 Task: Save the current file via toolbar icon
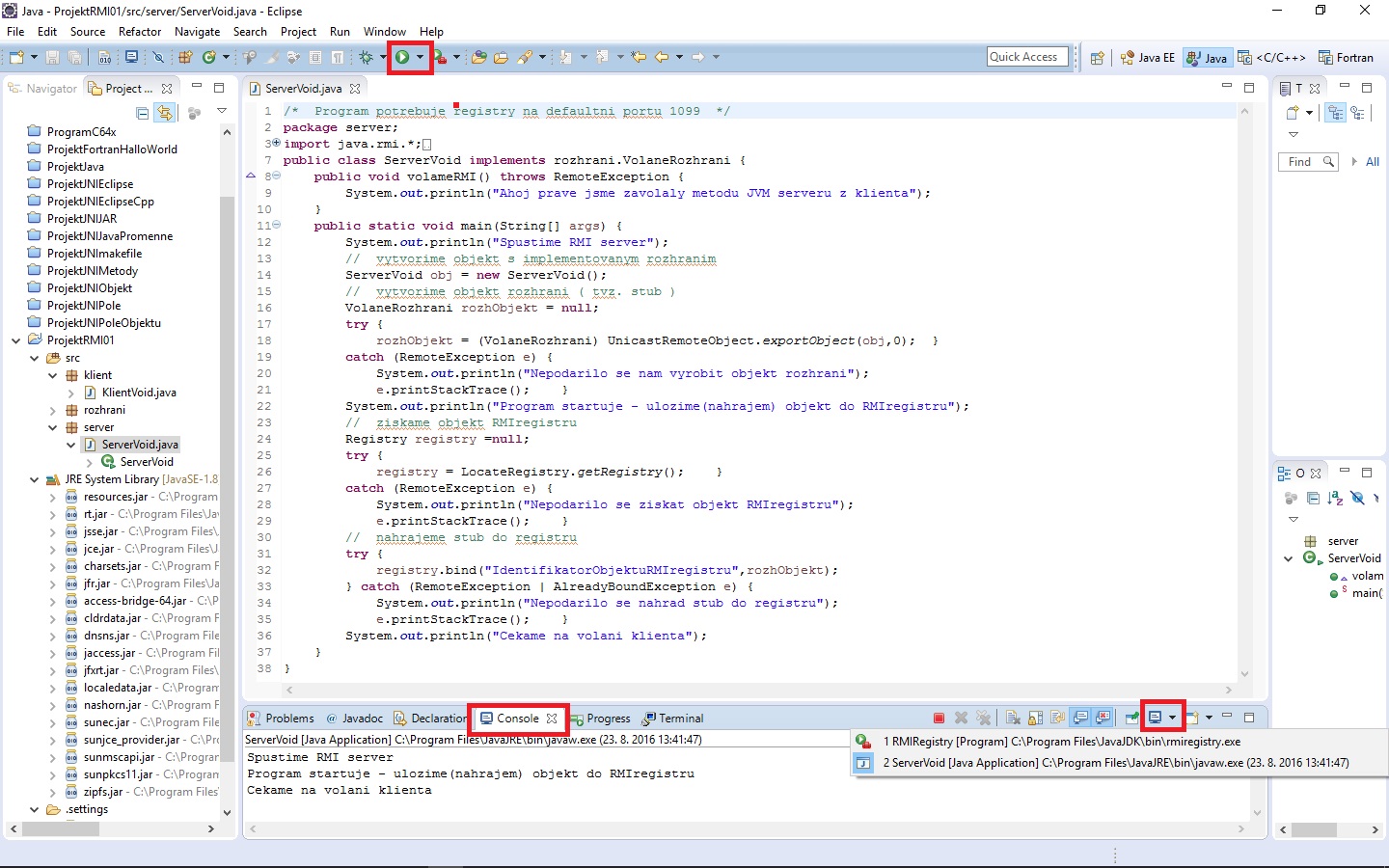click(53, 57)
